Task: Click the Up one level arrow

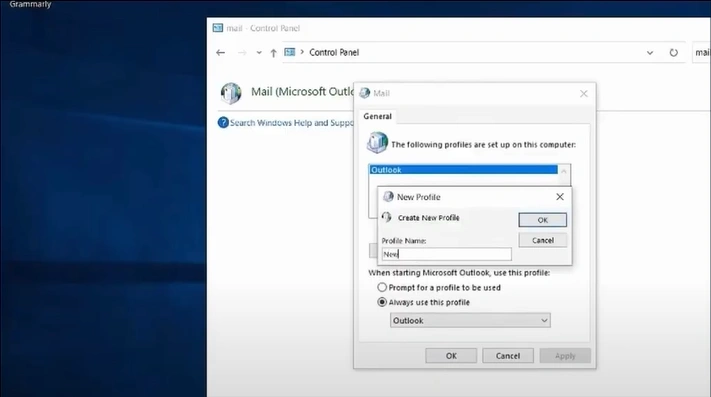Action: click(273, 53)
